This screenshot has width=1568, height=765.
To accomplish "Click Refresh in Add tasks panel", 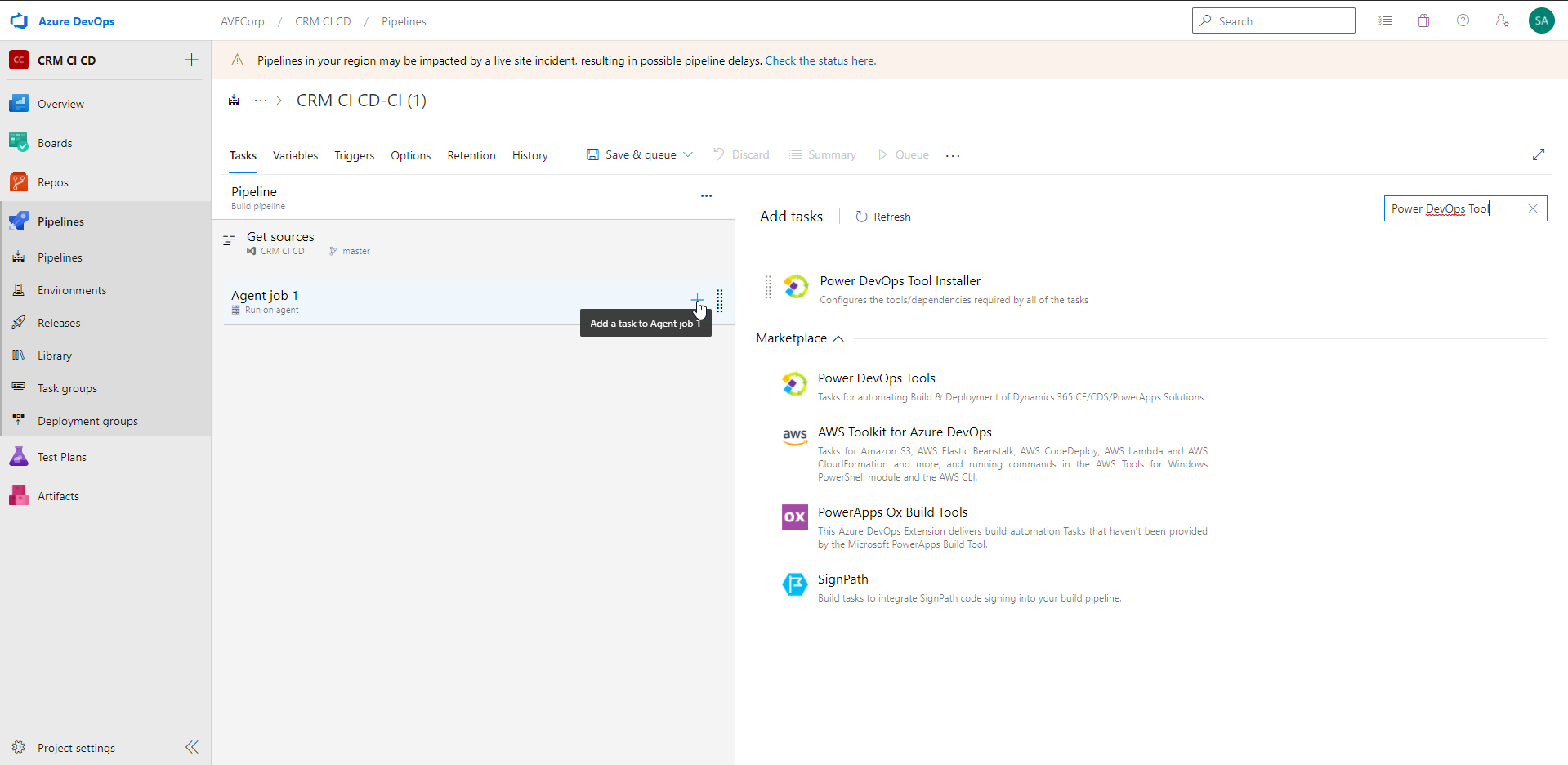I will [882, 217].
